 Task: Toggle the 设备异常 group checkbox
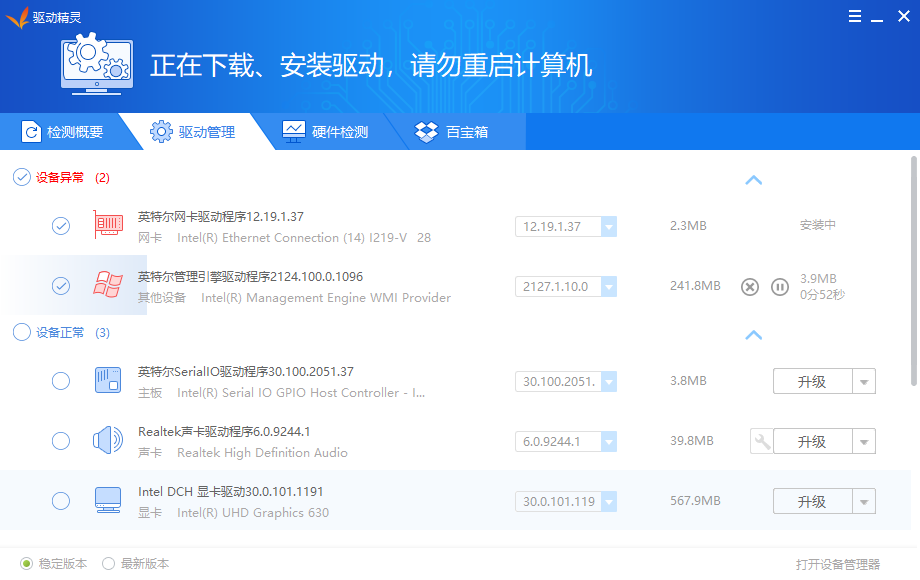click(22, 177)
